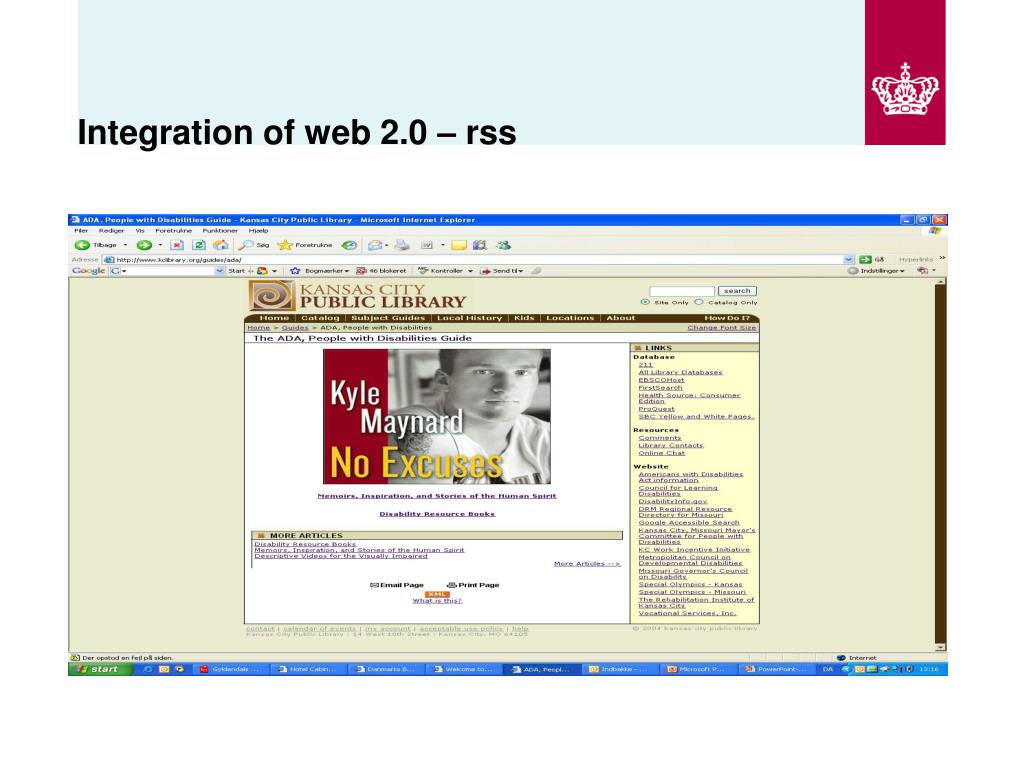
Task: Select the Catalog Only radio button
Action: [699, 302]
